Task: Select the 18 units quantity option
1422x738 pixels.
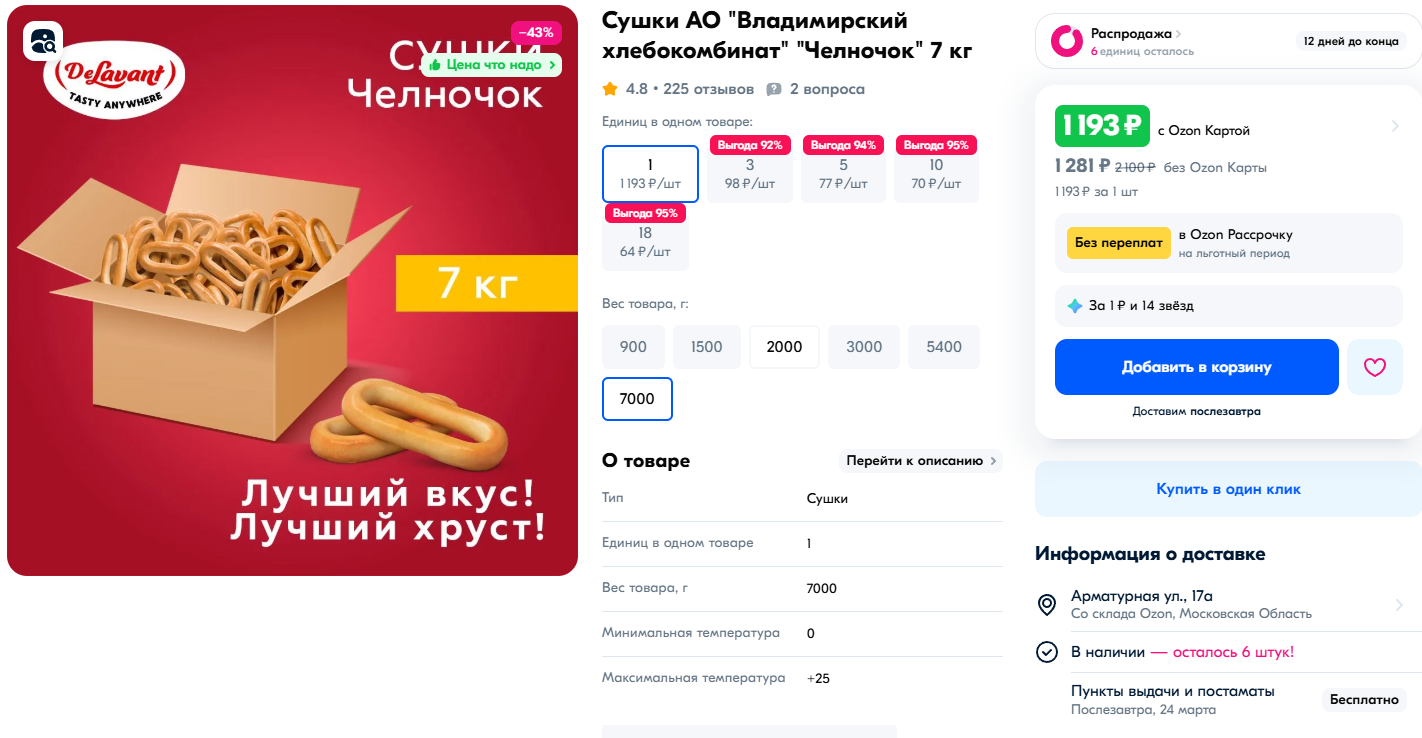Action: tap(645, 241)
